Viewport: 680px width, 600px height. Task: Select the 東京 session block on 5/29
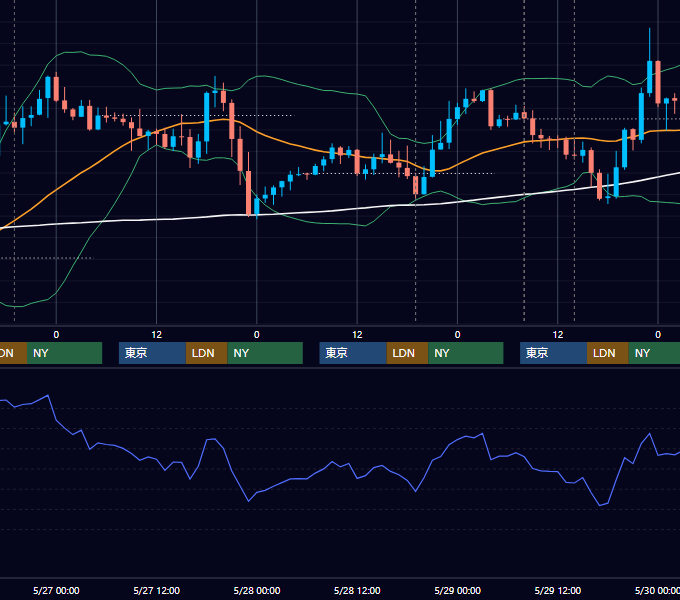(x=554, y=353)
